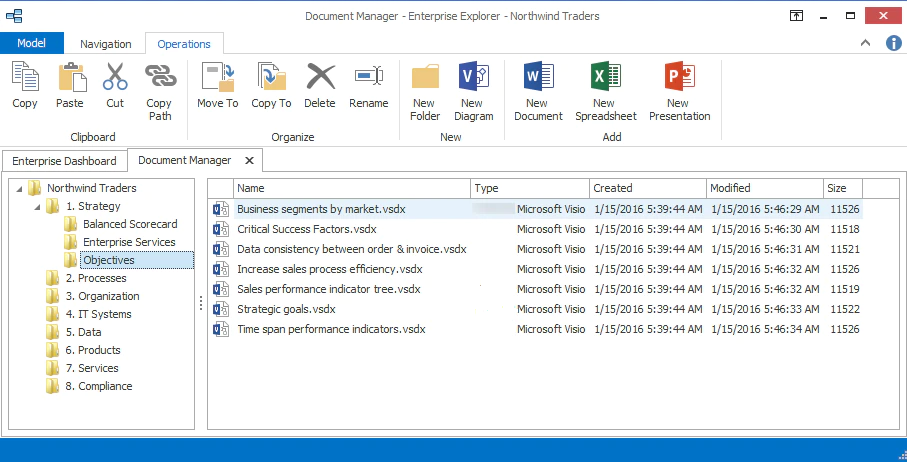Open the 7. Services folder
This screenshot has height=462, width=907.
(92, 368)
